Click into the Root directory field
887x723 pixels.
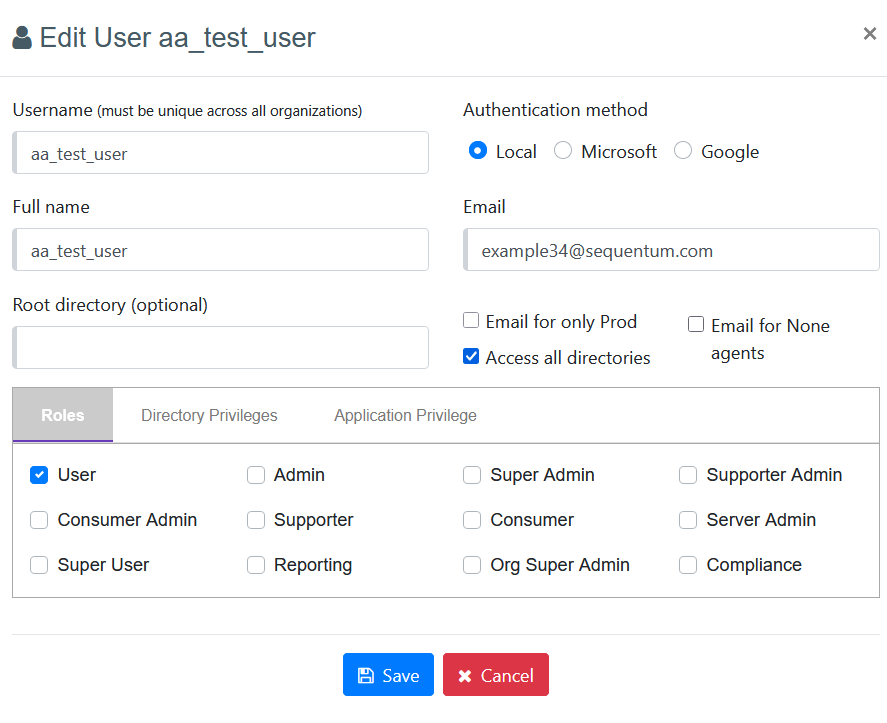(x=222, y=348)
